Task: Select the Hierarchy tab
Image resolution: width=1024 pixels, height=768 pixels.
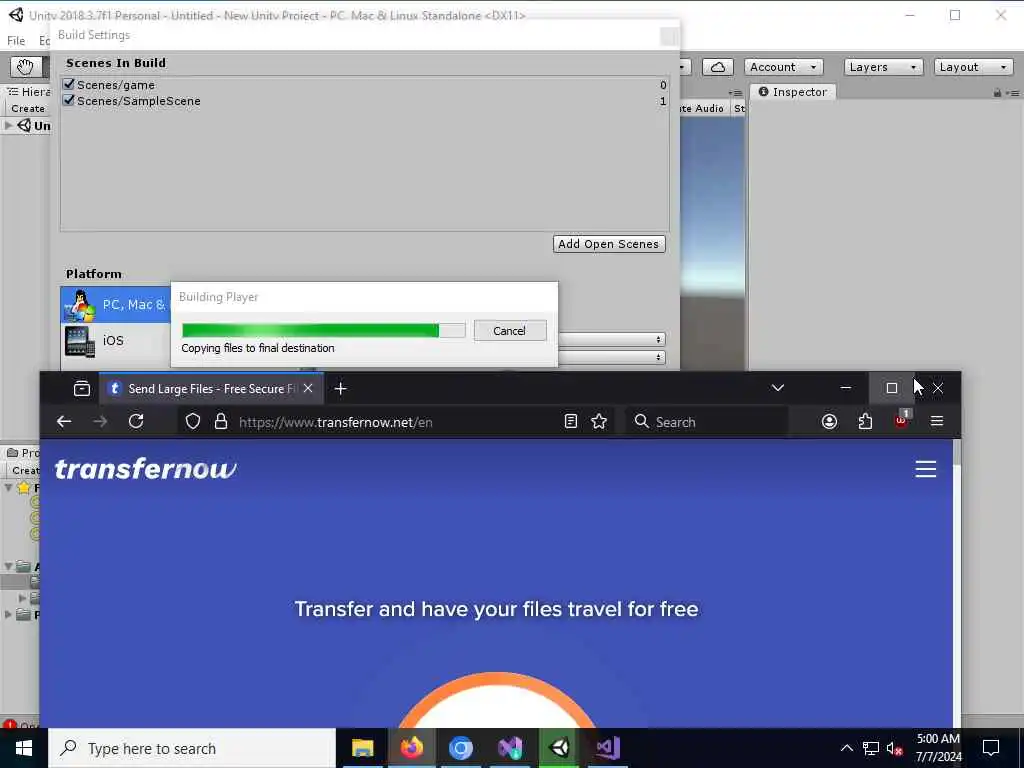Action: [x=29, y=92]
